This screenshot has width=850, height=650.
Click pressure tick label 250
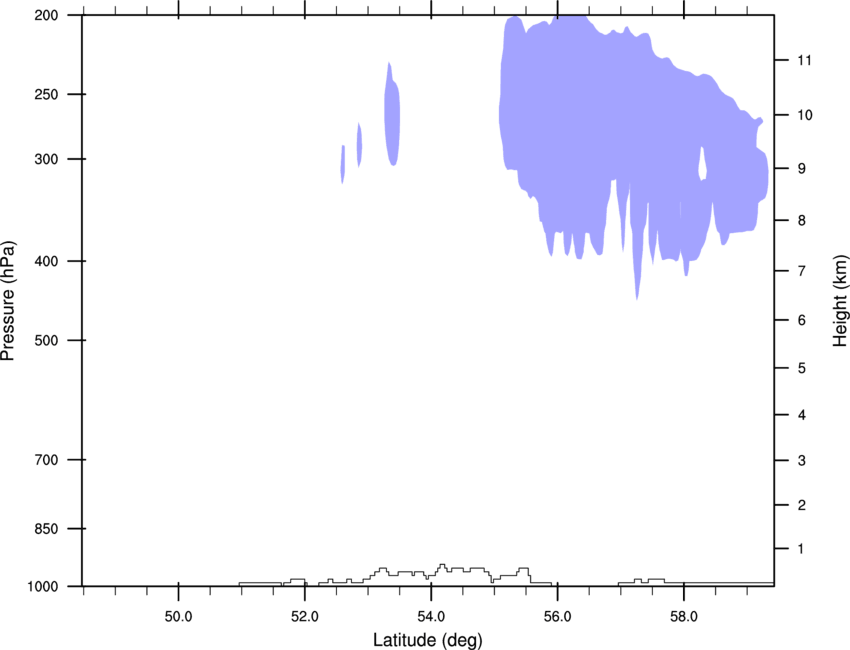(46, 94)
